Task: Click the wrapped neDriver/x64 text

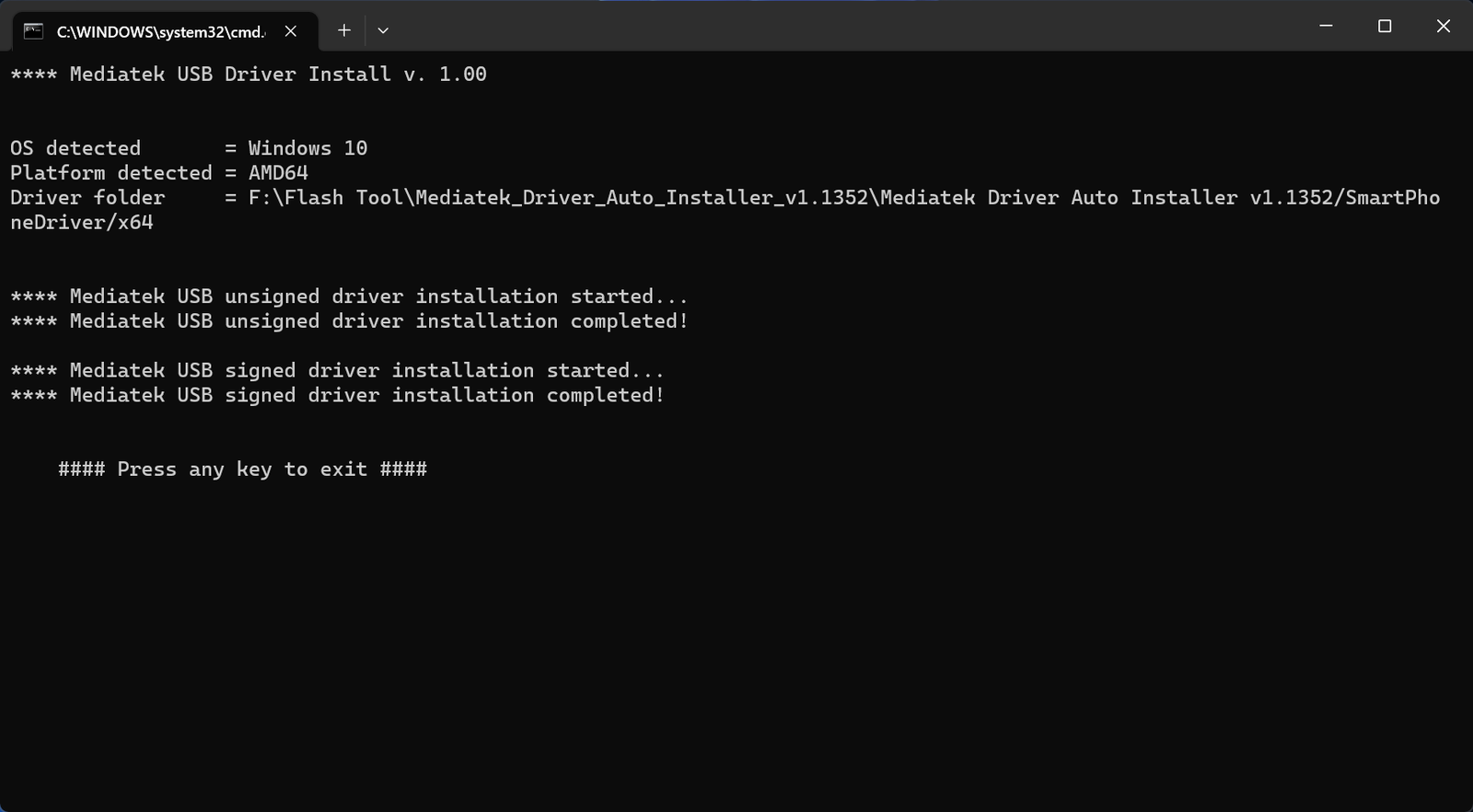Action: coord(82,223)
